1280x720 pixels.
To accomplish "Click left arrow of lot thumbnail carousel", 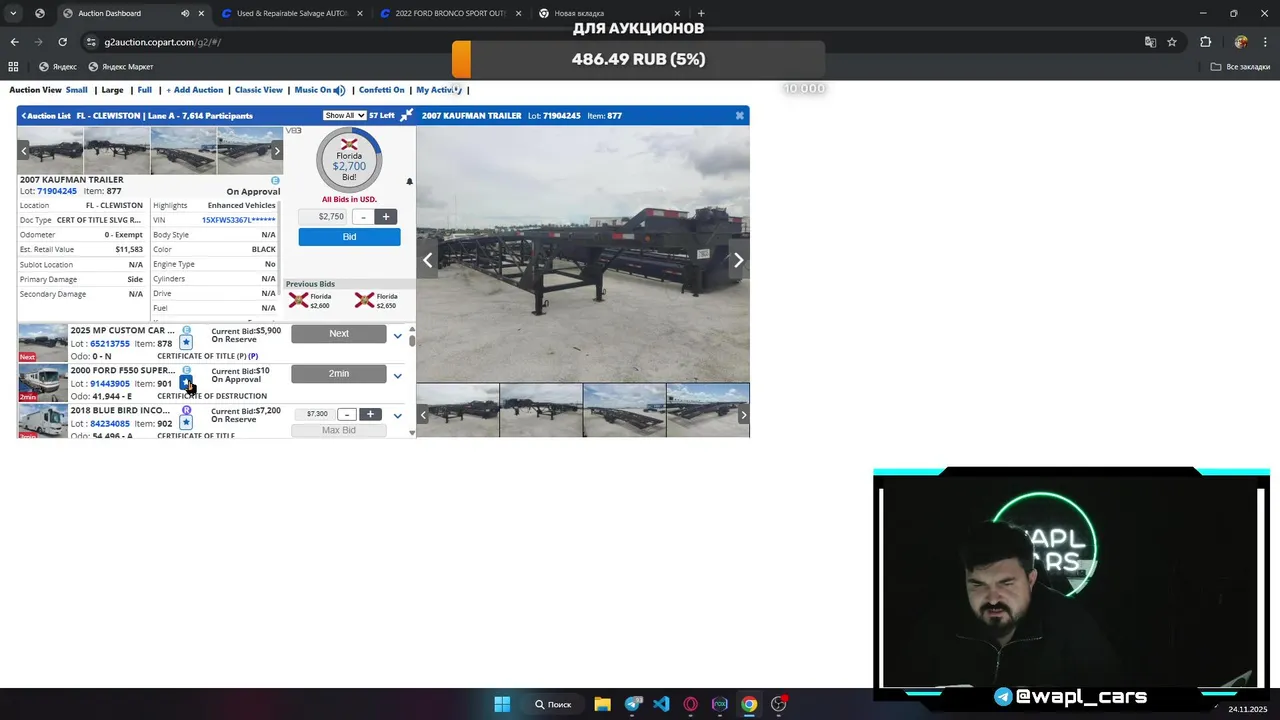I will 24,151.
